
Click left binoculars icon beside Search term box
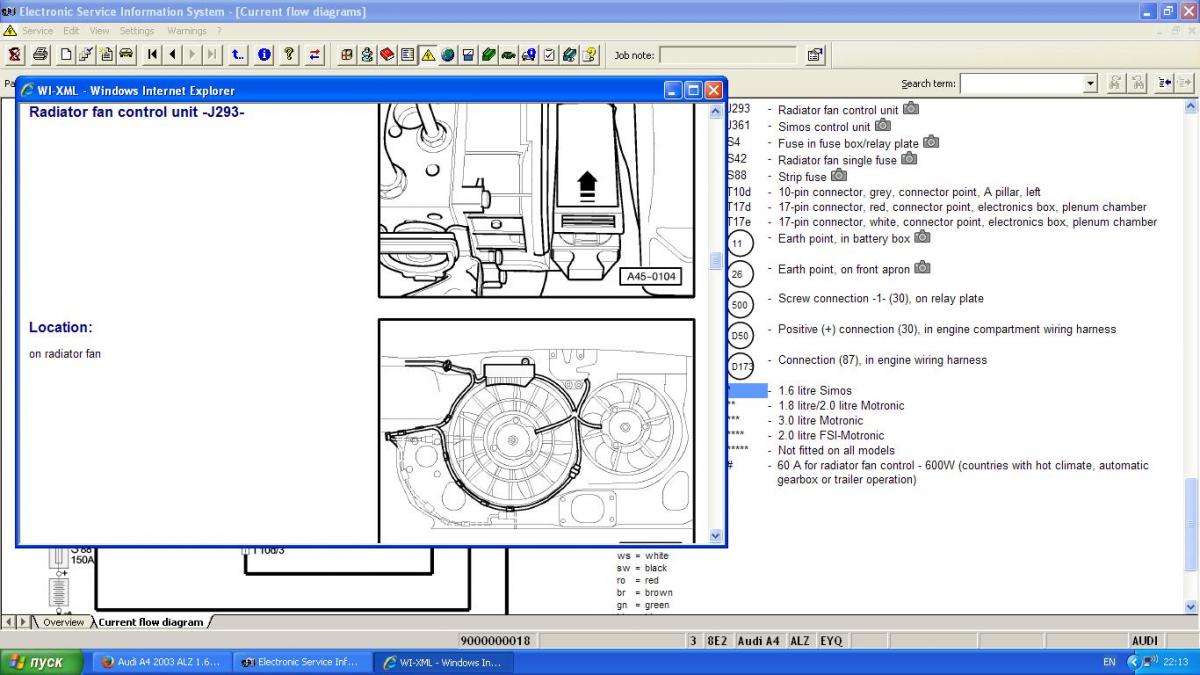coord(1114,83)
